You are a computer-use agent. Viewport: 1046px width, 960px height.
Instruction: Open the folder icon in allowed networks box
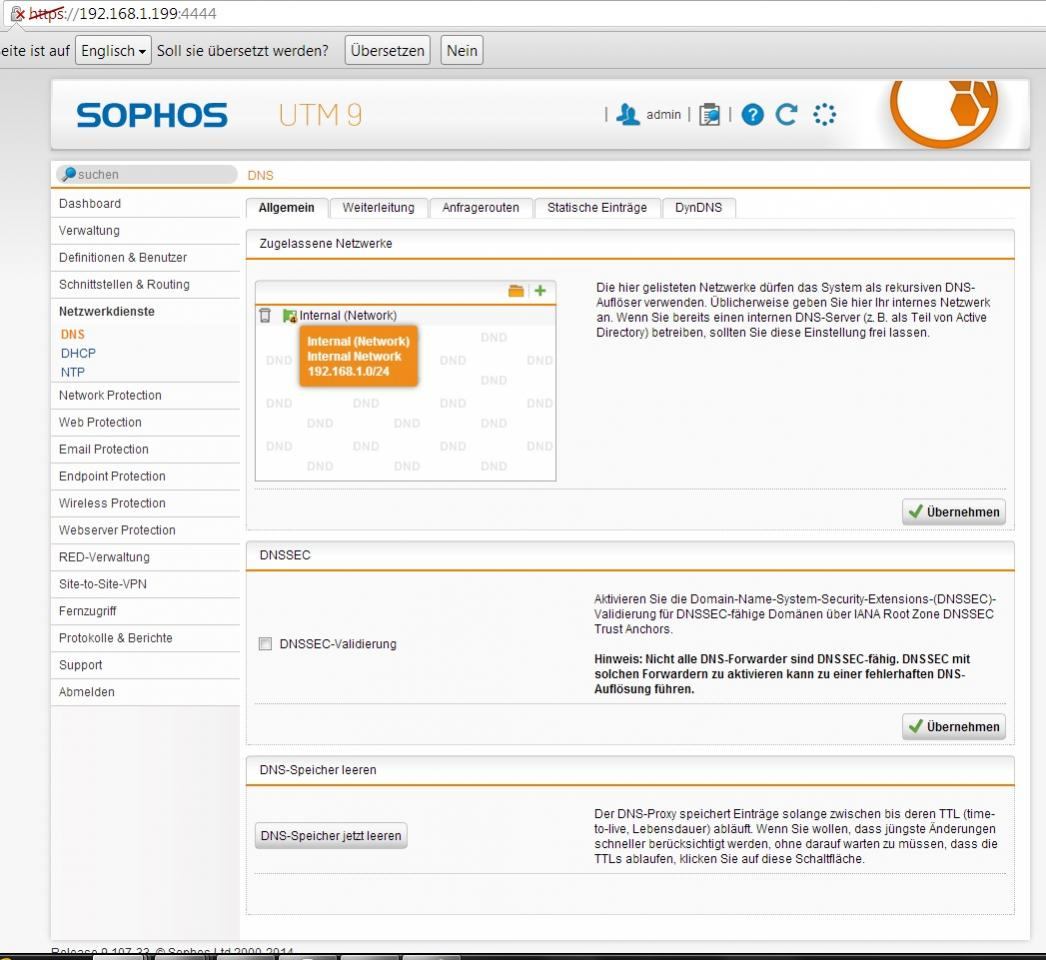pos(516,291)
